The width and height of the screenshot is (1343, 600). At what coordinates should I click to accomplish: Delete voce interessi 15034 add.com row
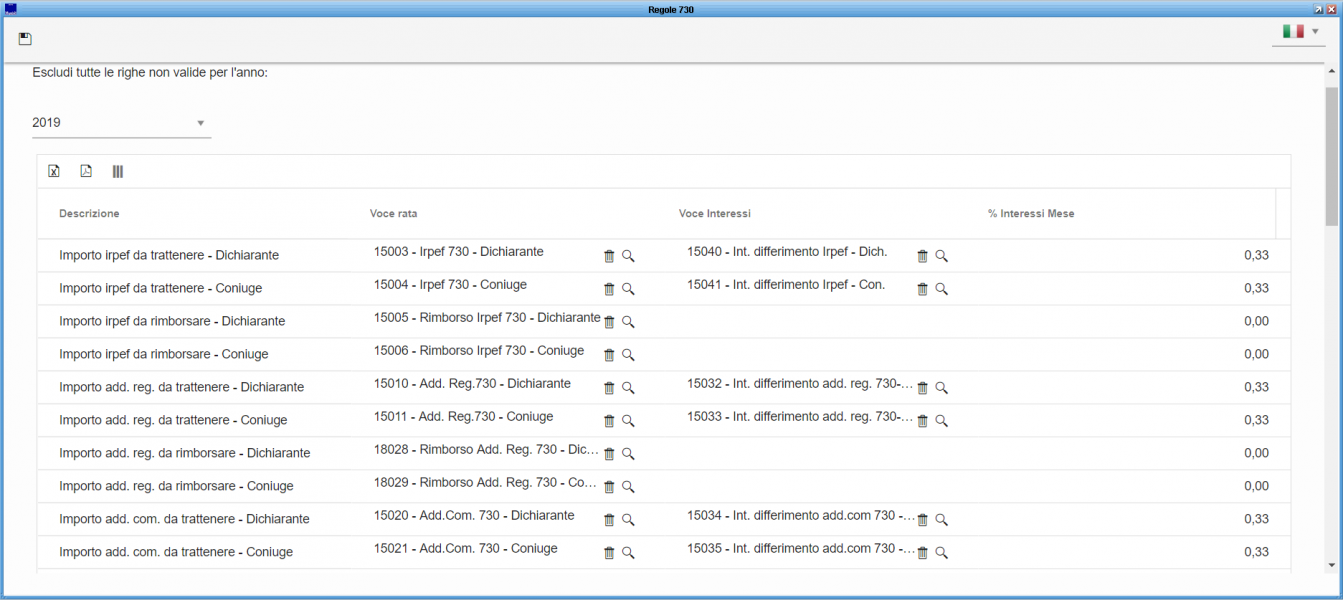[x=922, y=520]
